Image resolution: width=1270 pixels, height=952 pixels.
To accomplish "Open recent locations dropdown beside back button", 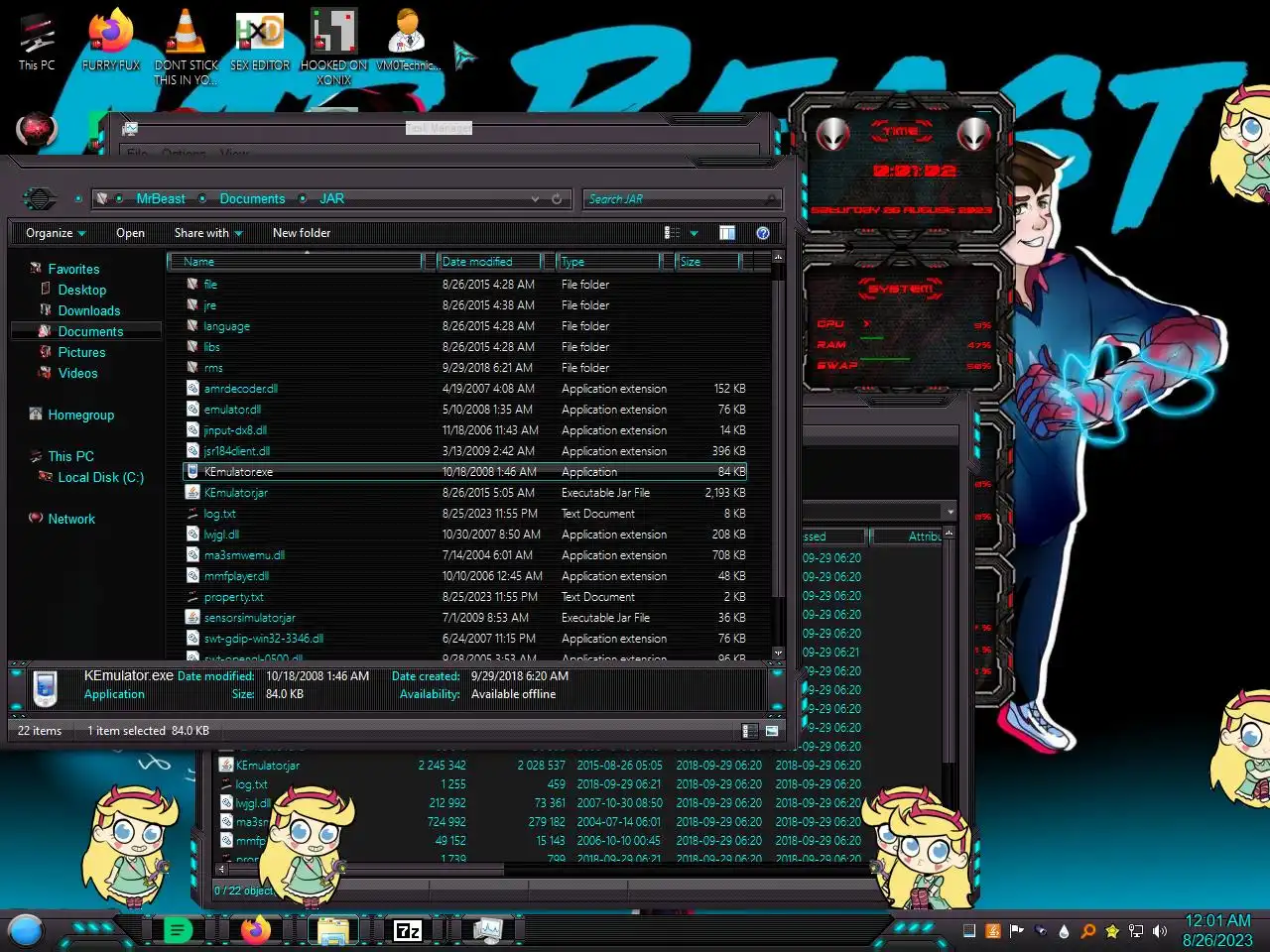I will tap(78, 199).
